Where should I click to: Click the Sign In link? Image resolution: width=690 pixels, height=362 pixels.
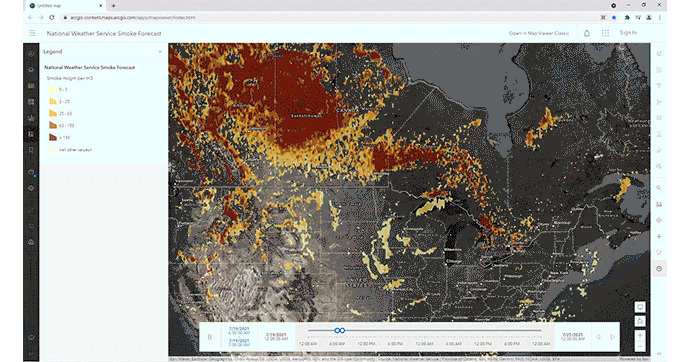[x=628, y=33]
